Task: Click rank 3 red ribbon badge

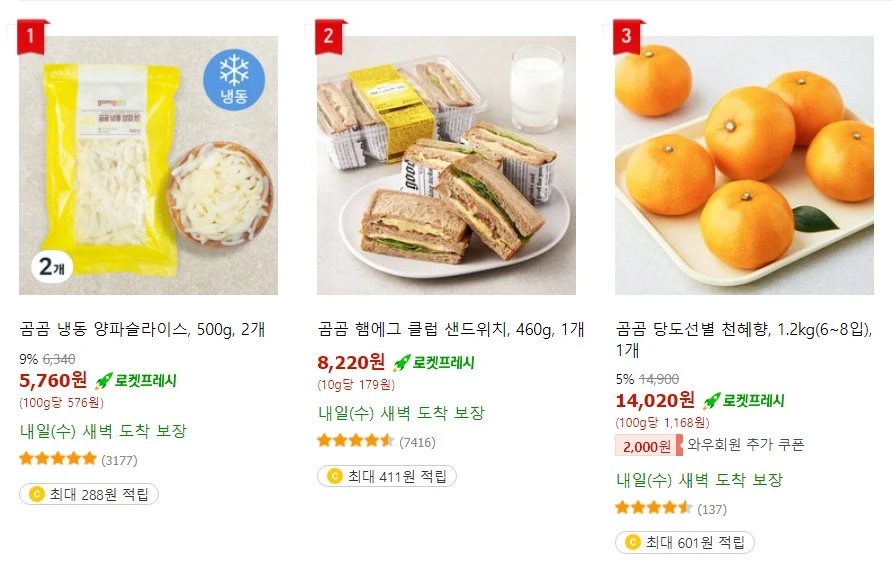Action: (x=627, y=38)
